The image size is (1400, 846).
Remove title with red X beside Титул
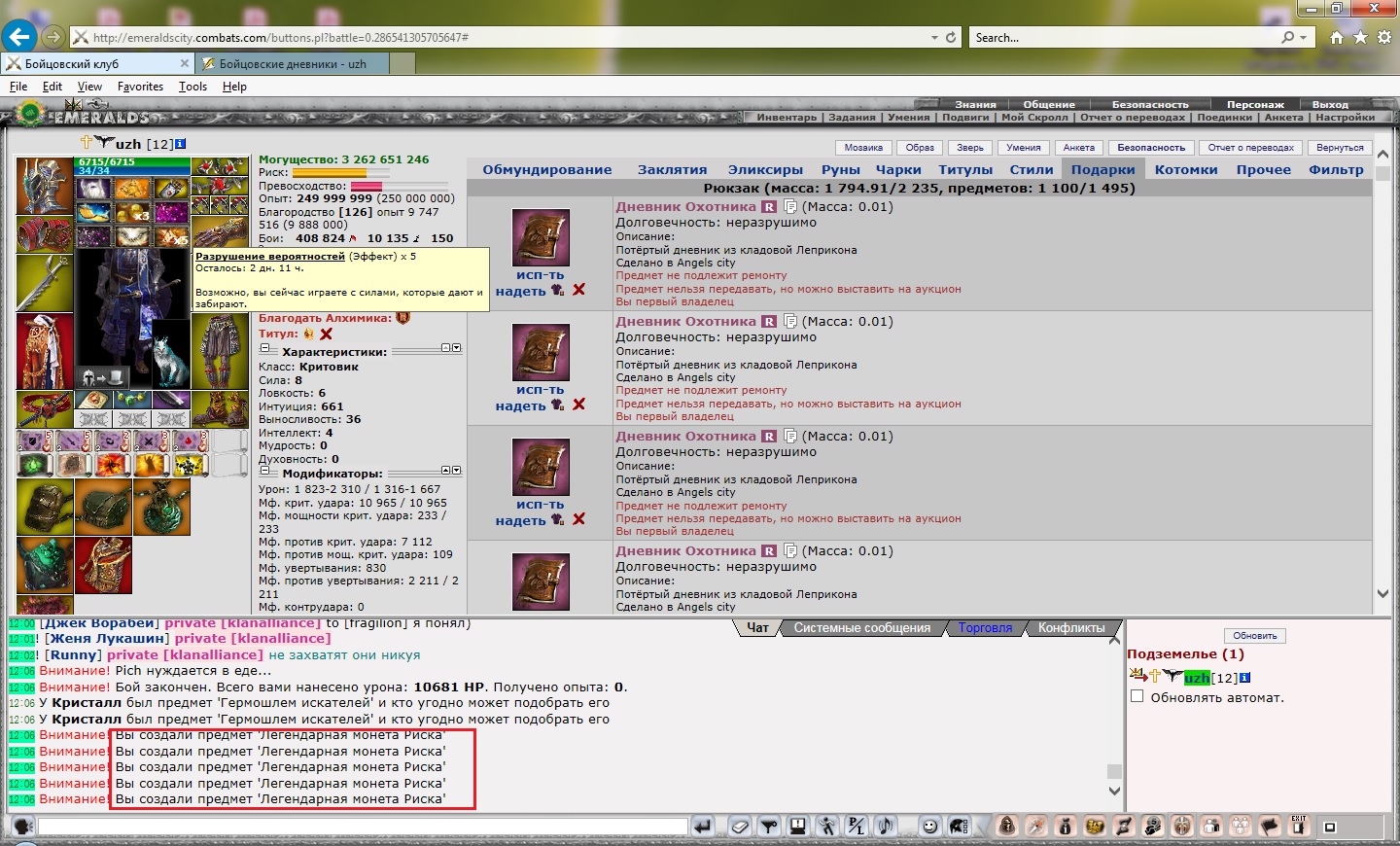(326, 334)
